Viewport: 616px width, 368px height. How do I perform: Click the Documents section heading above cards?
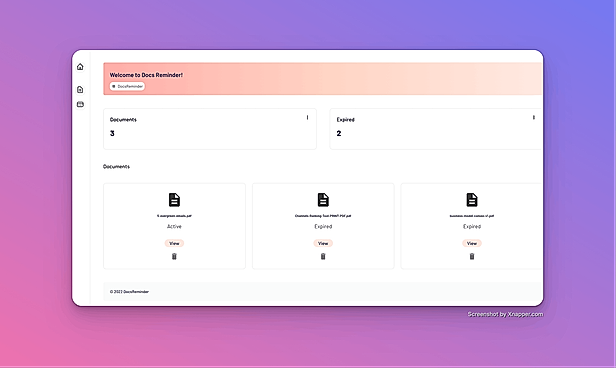pyautogui.click(x=116, y=167)
